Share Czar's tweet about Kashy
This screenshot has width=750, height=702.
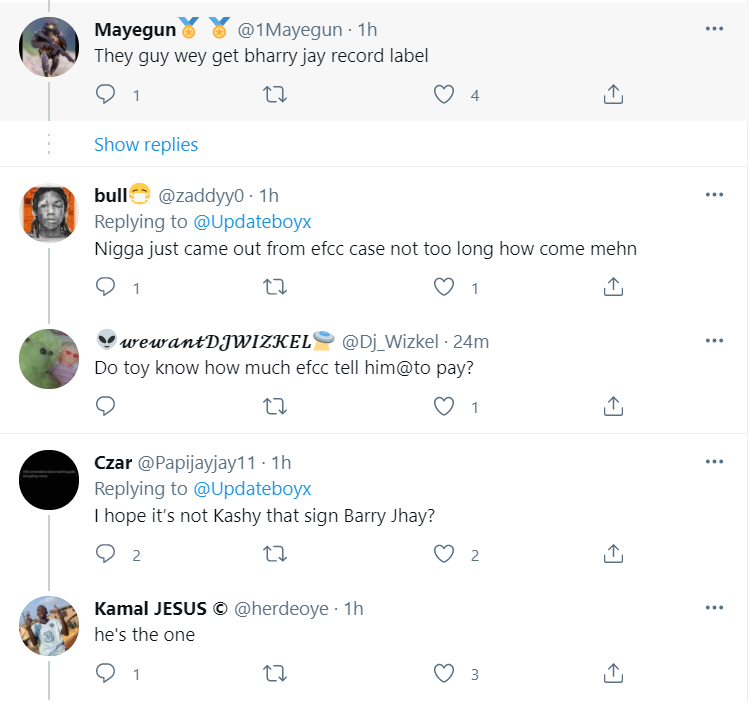click(x=614, y=554)
